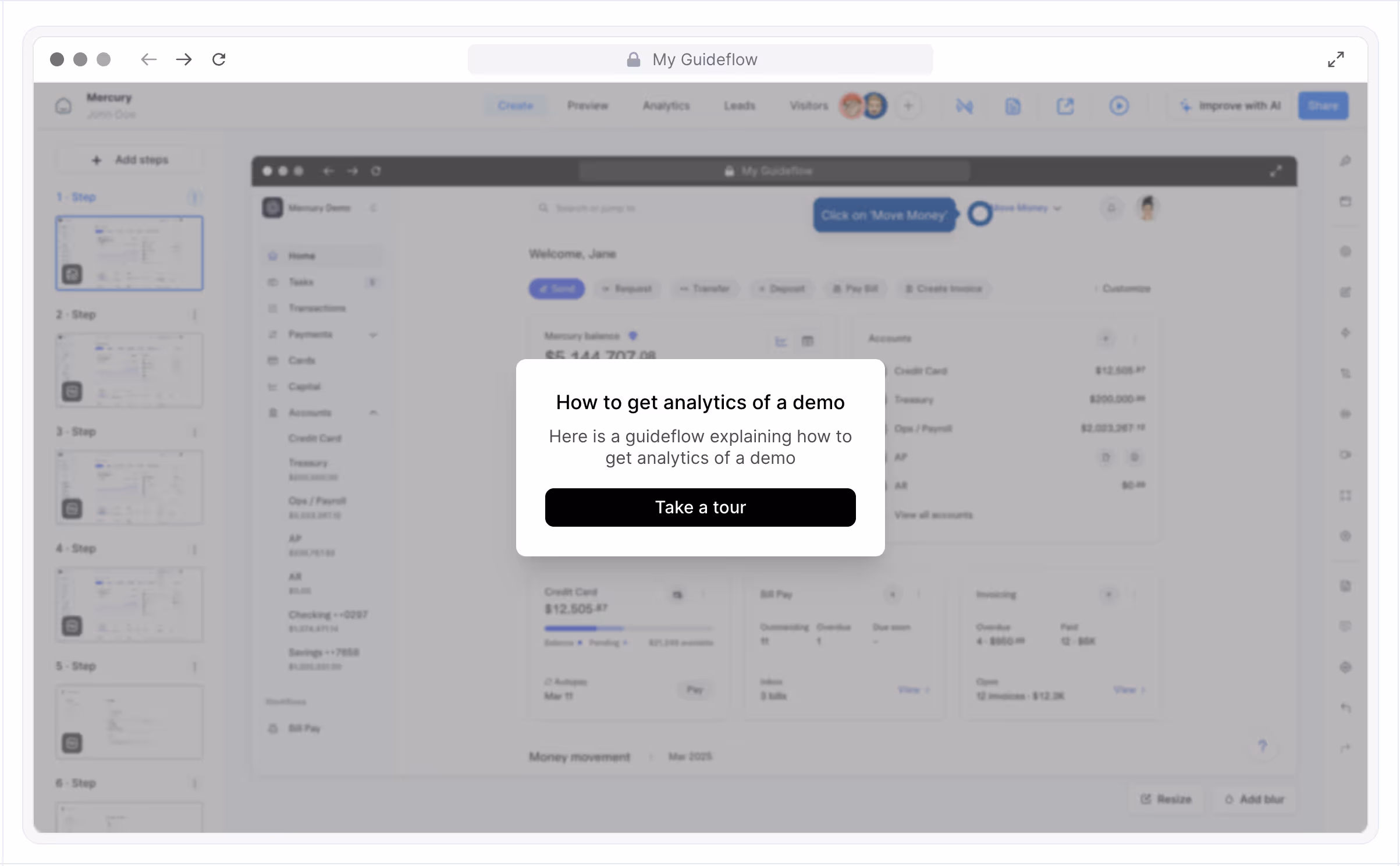1400x866 pixels.
Task: Switch to the Analytics tab
Action: (x=666, y=106)
